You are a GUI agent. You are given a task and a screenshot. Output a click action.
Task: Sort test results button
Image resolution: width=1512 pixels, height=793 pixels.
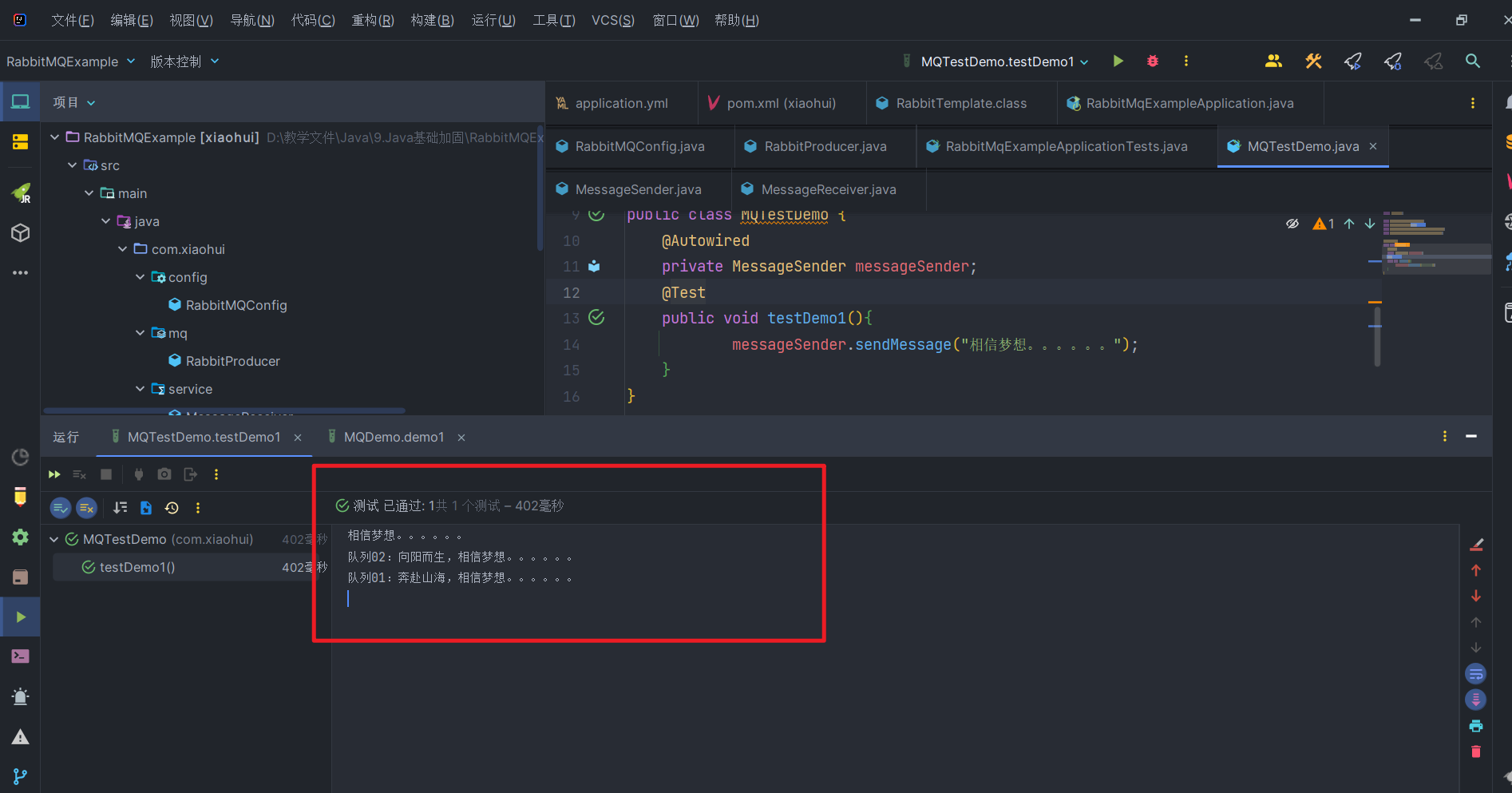point(121,508)
